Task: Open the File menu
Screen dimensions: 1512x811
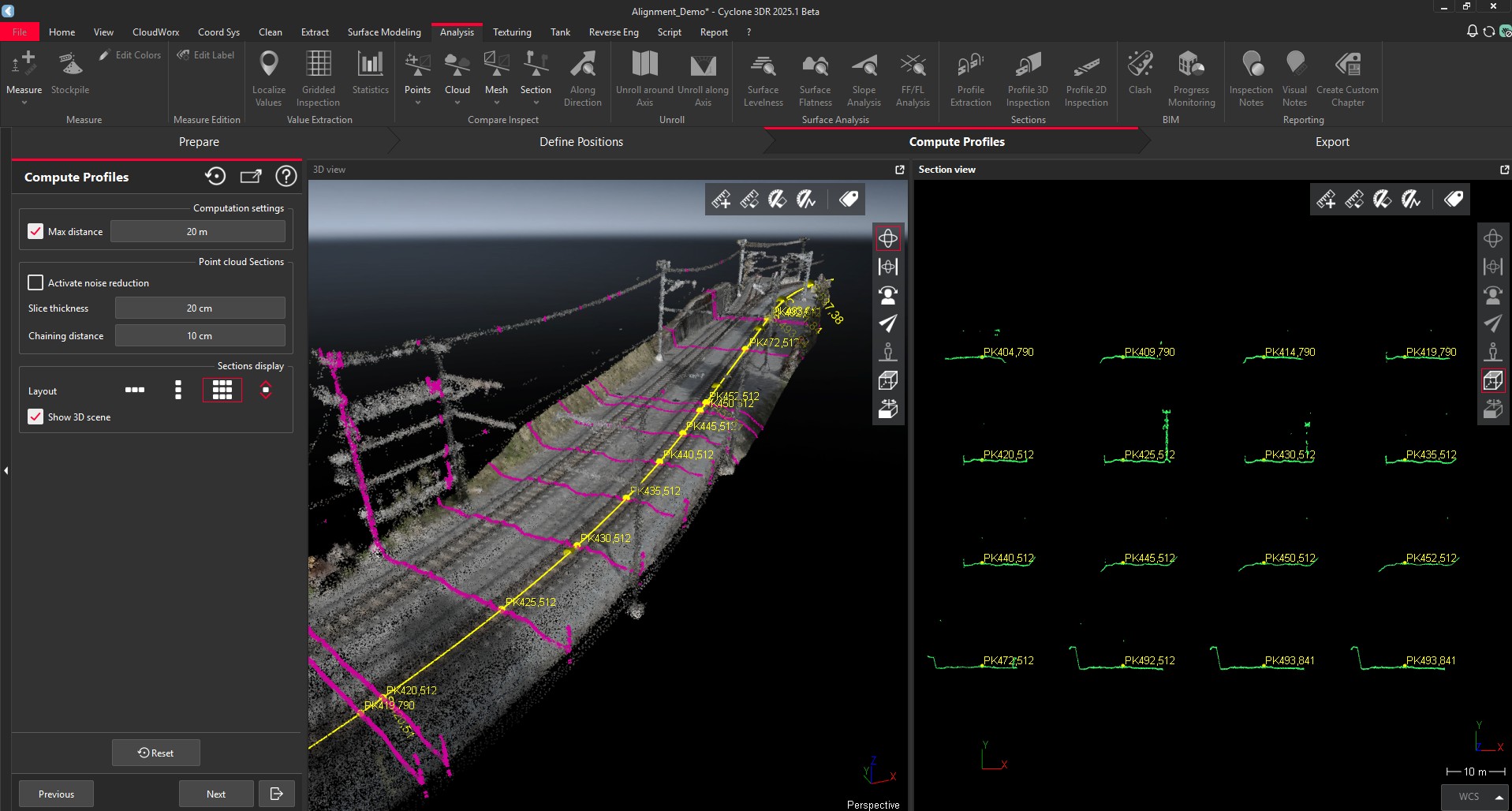Action: [x=20, y=32]
